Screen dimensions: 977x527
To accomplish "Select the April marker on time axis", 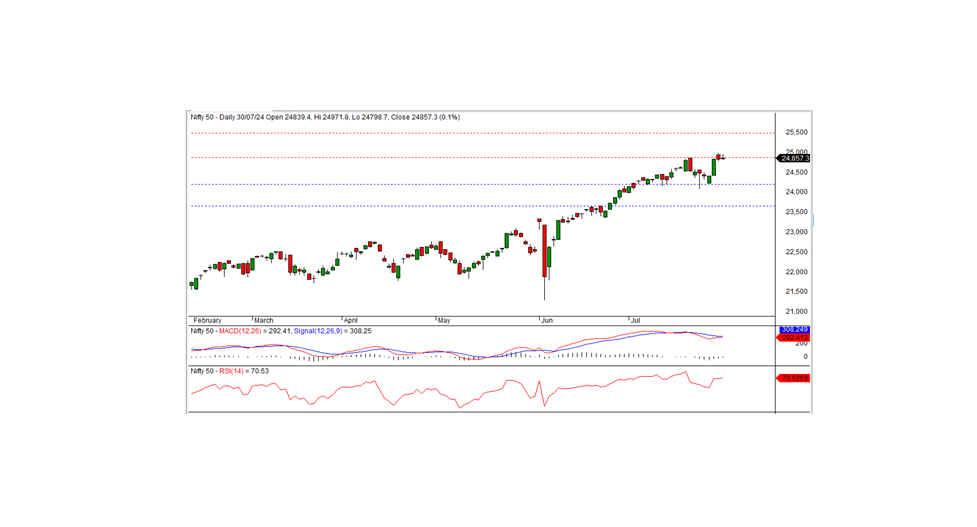I will click(x=351, y=320).
